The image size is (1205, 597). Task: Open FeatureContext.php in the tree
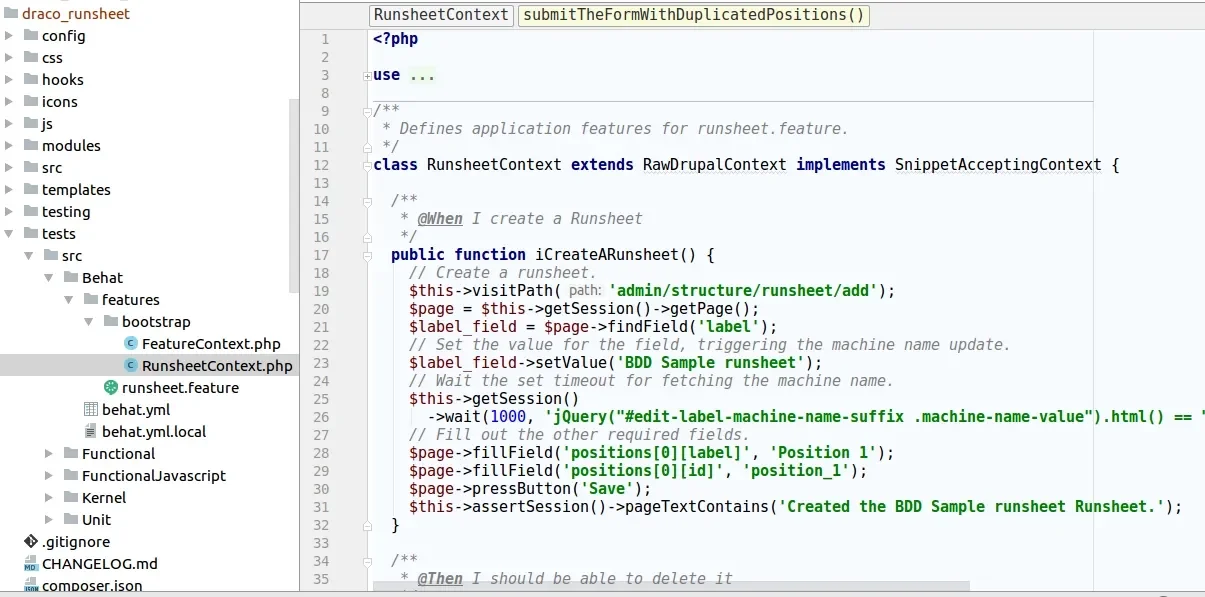(x=211, y=343)
